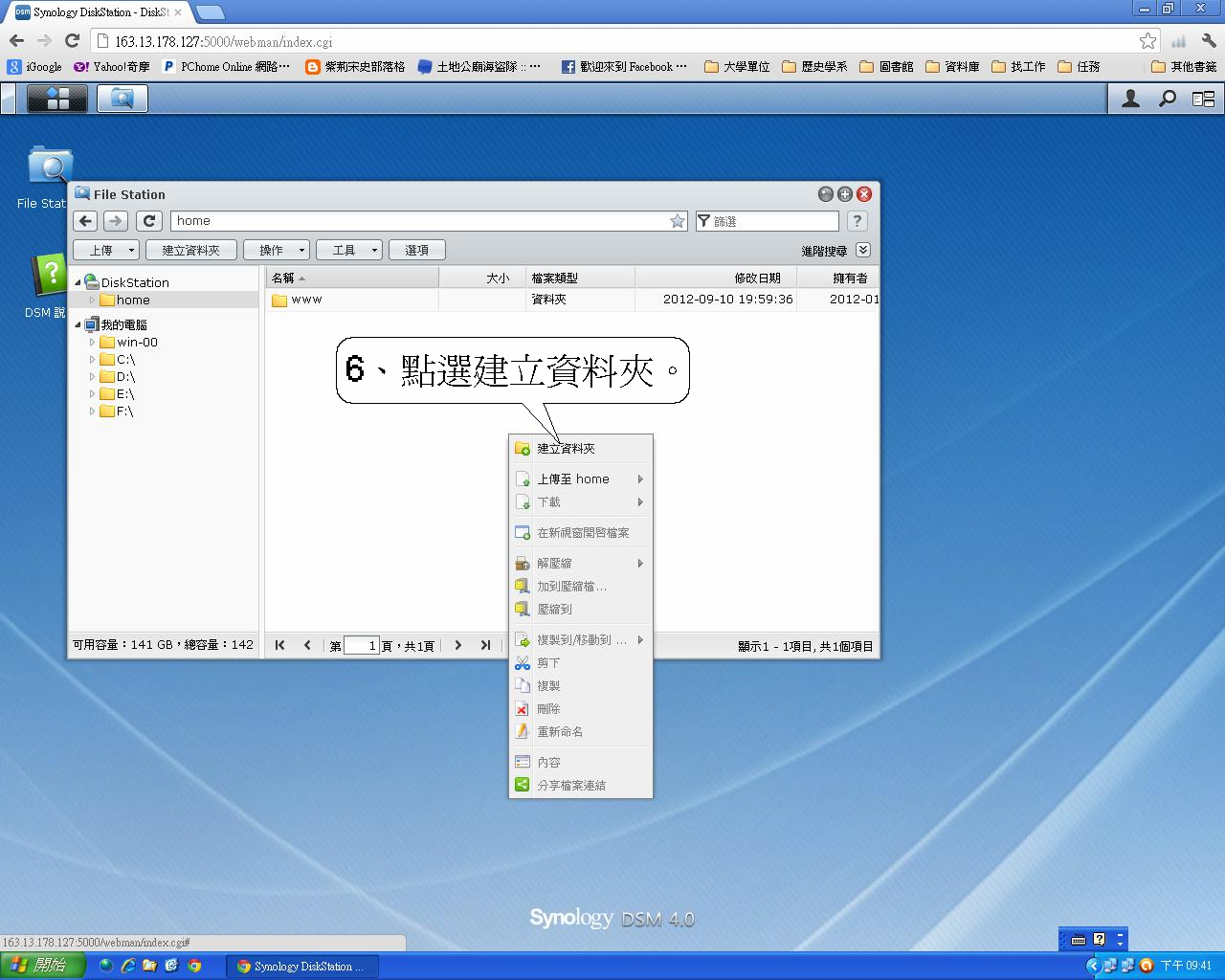
Task: Open the 操作 dropdown button
Action: 277,250
